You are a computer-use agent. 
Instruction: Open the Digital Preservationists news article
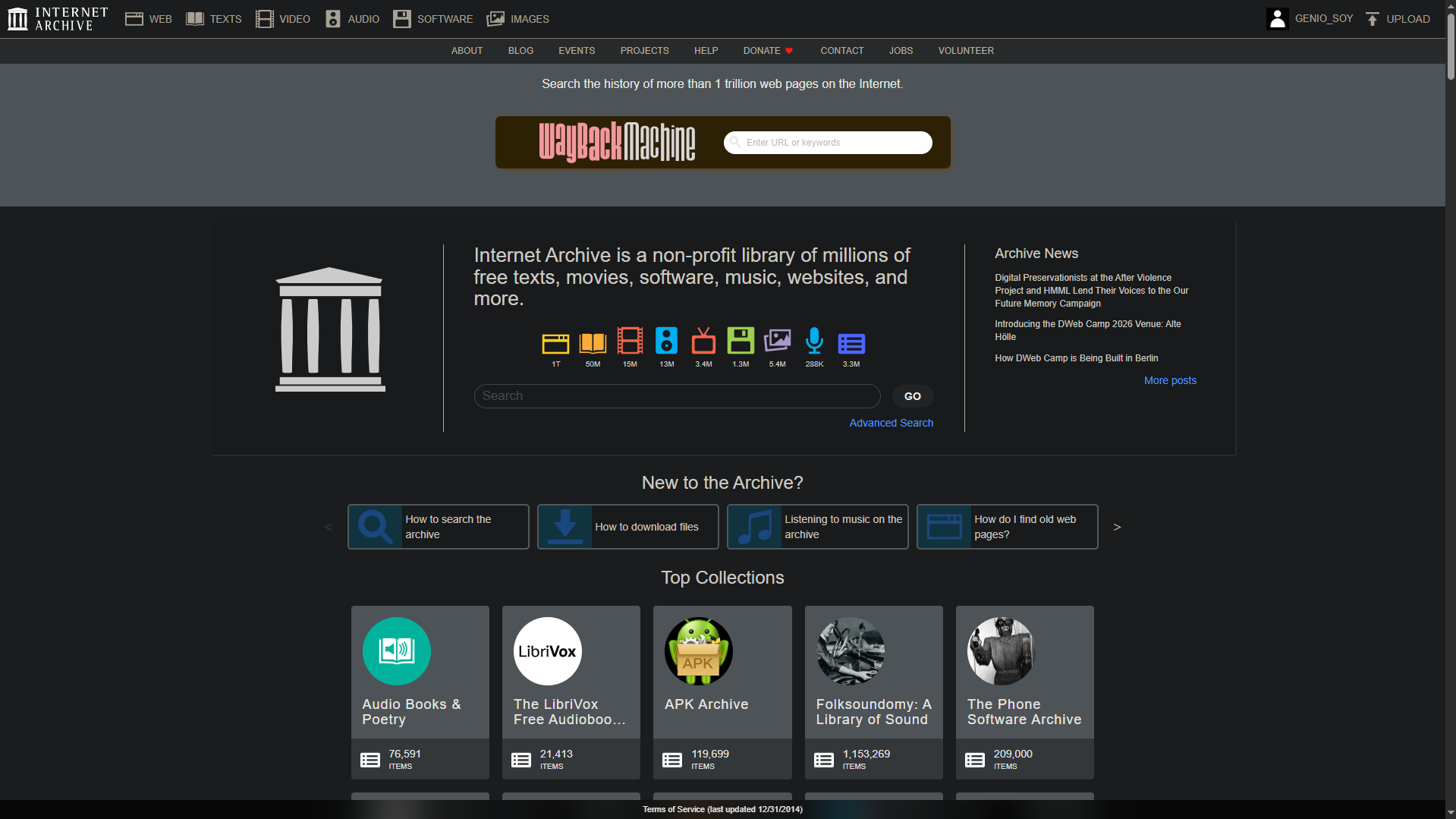coord(1091,291)
